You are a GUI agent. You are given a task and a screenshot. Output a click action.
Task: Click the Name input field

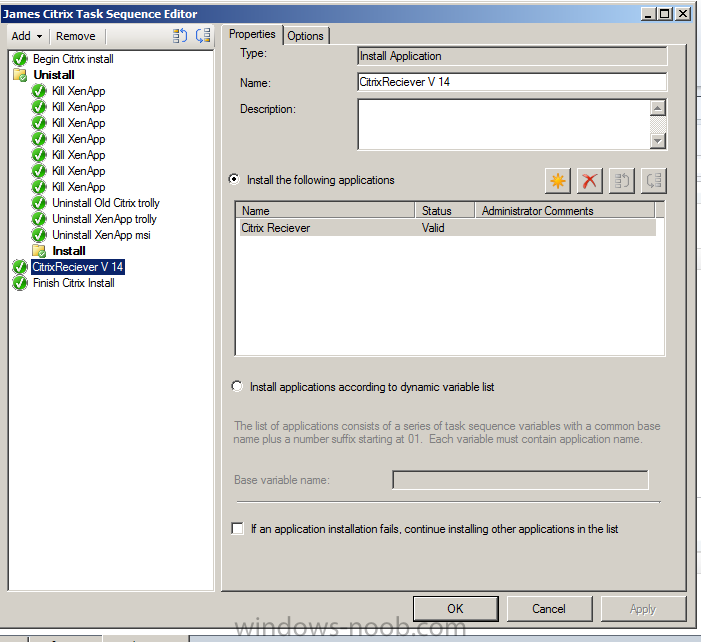pyautogui.click(x=512, y=82)
